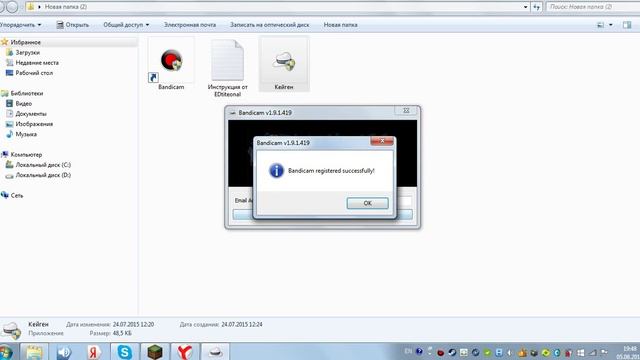The height and width of the screenshot is (360, 640).
Task: Open the Музыка library
Action: [x=26, y=134]
